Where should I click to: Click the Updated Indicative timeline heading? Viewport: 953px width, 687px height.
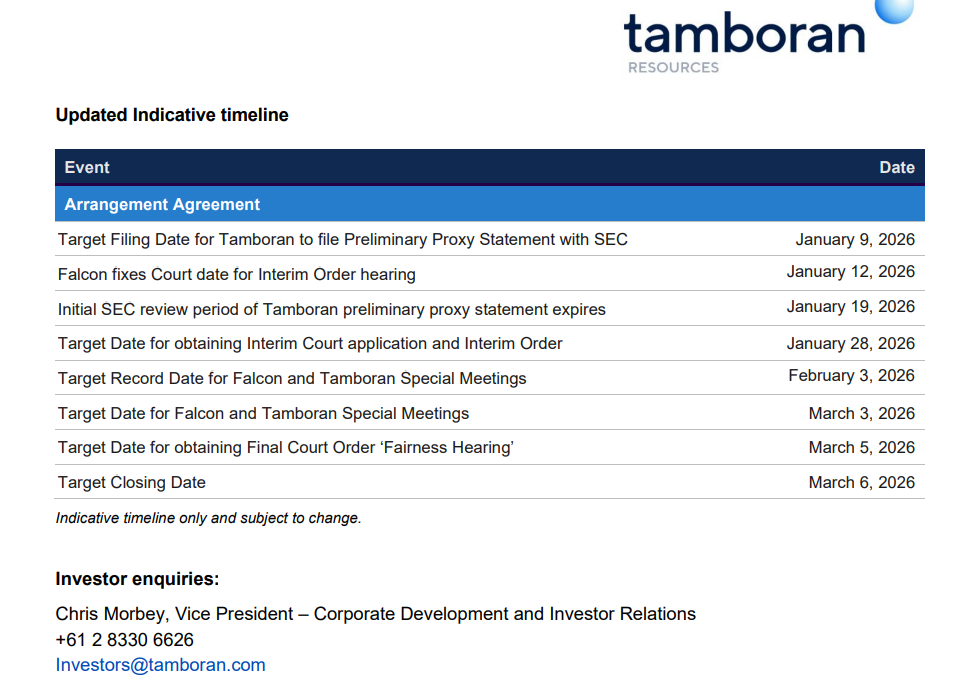(x=172, y=115)
